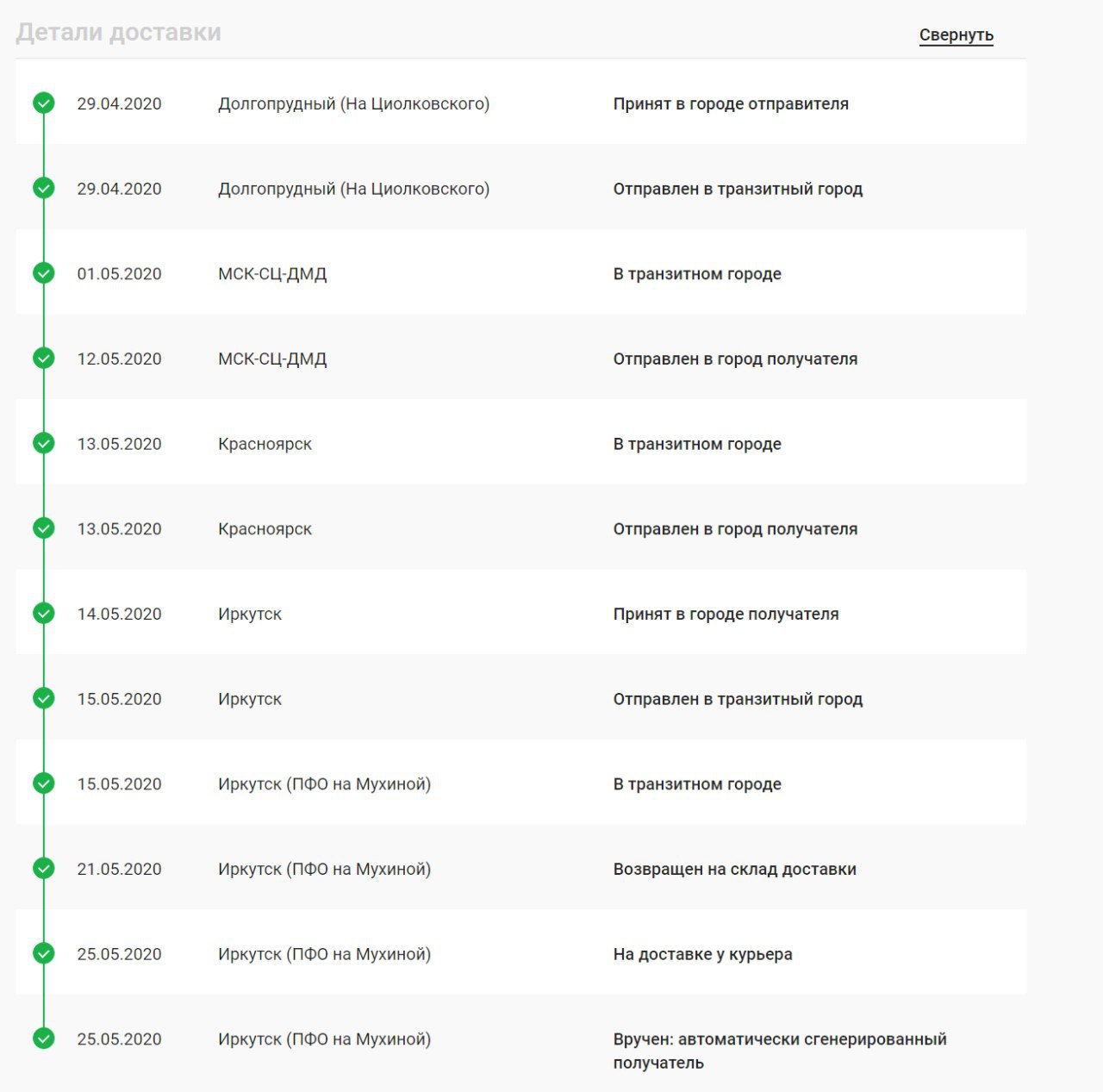Click date 15.05.2020 of ПФО В транзитном городе
1103x1092 pixels.
coord(119,784)
